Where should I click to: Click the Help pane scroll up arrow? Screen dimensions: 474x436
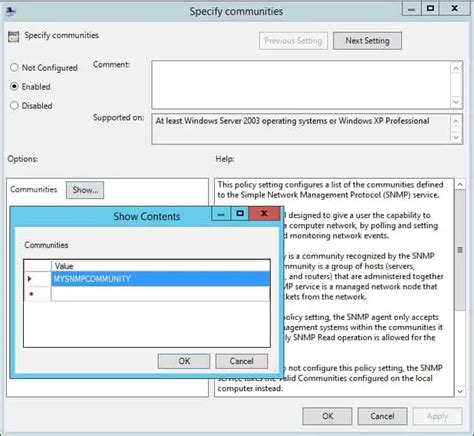[x=460, y=185]
